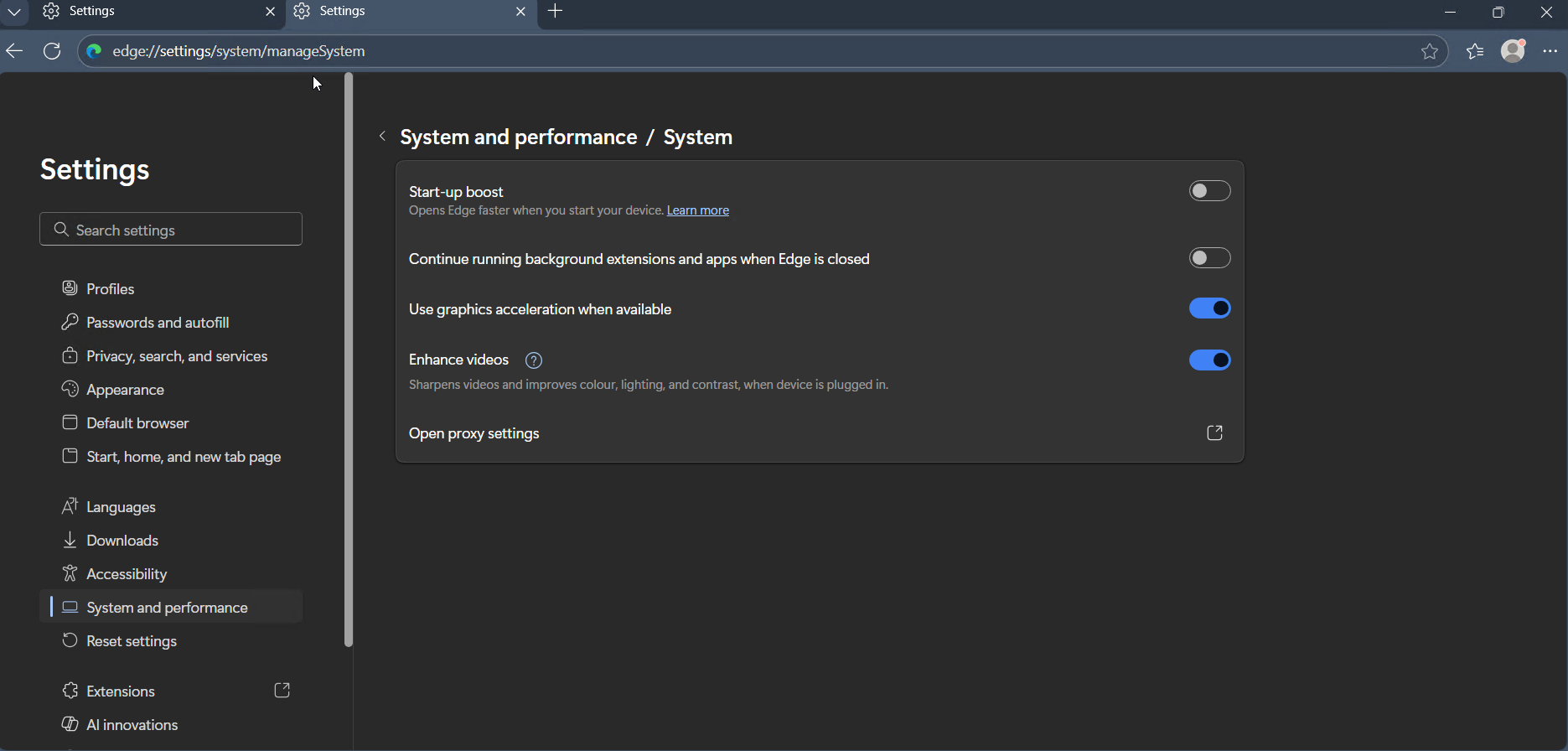
Task: Close the second Settings tab
Action: point(520,12)
